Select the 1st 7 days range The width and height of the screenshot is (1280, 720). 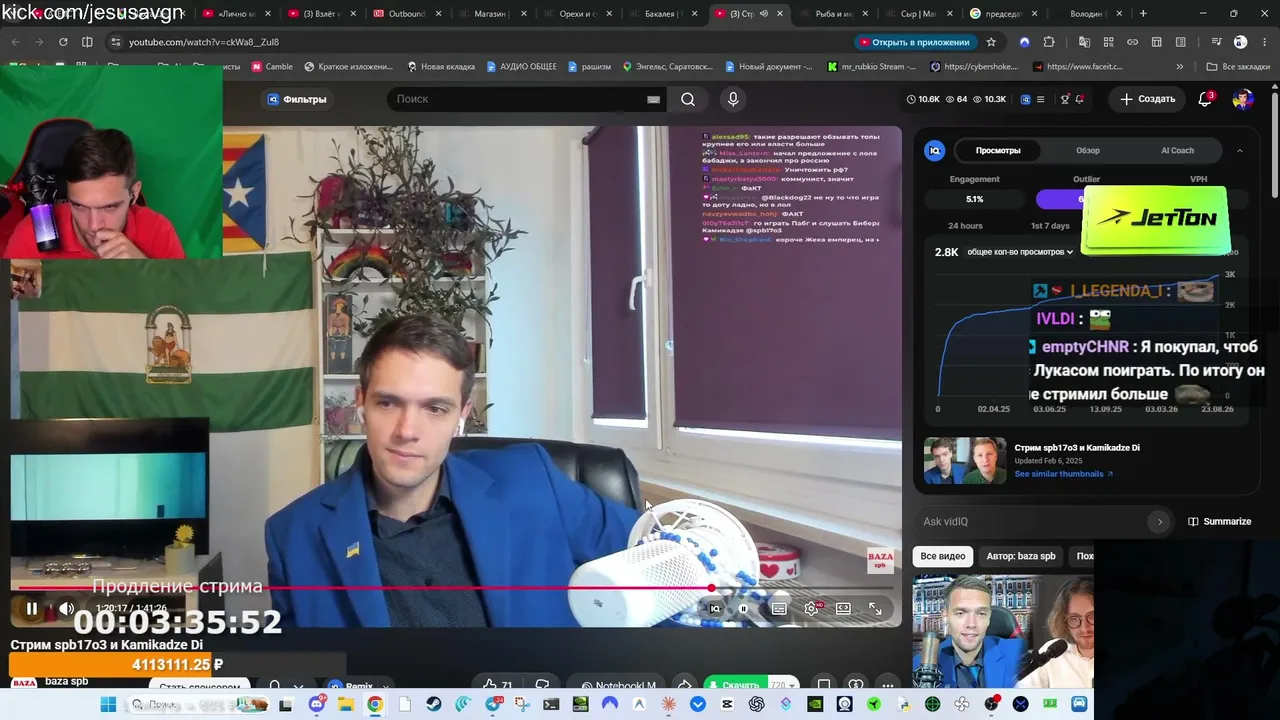tap(1050, 226)
